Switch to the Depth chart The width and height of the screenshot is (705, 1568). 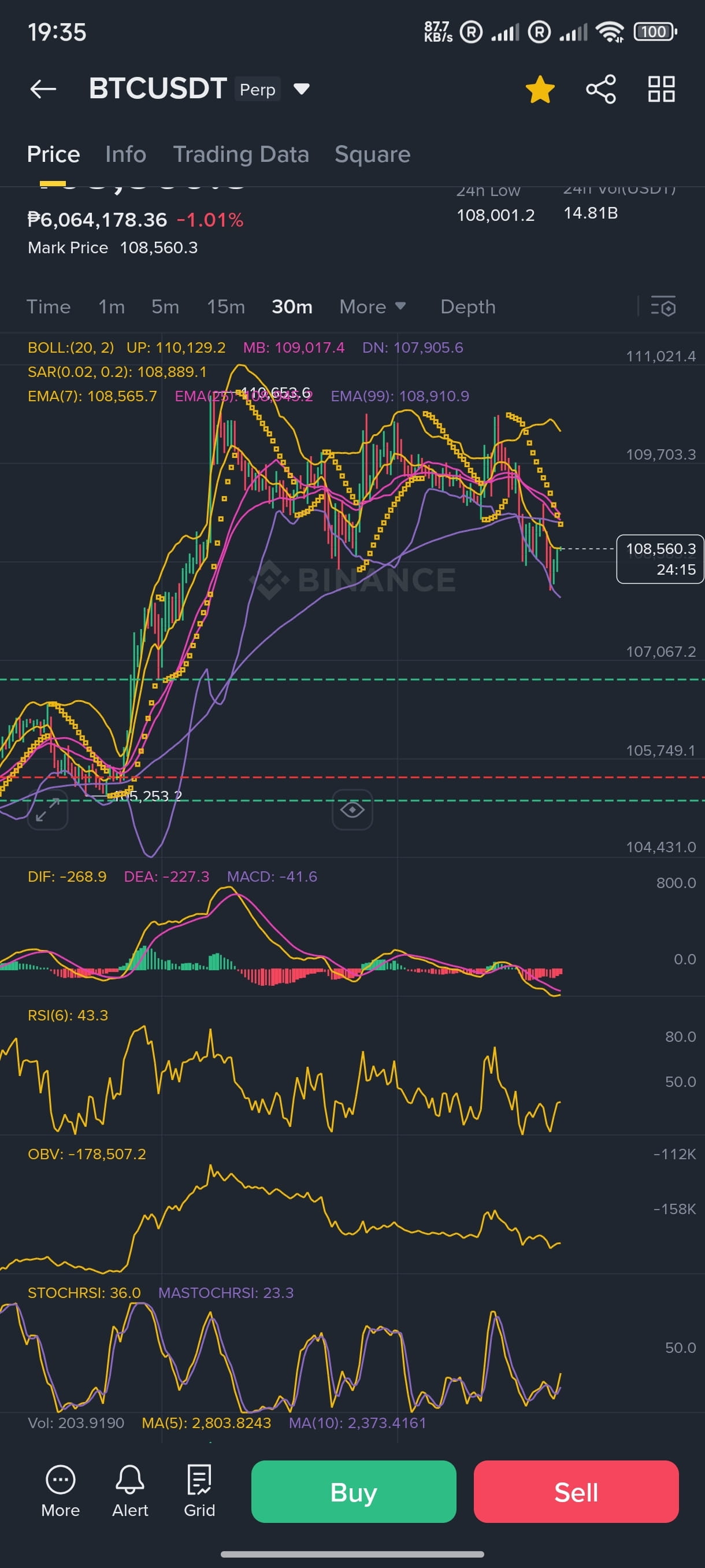pyautogui.click(x=467, y=306)
